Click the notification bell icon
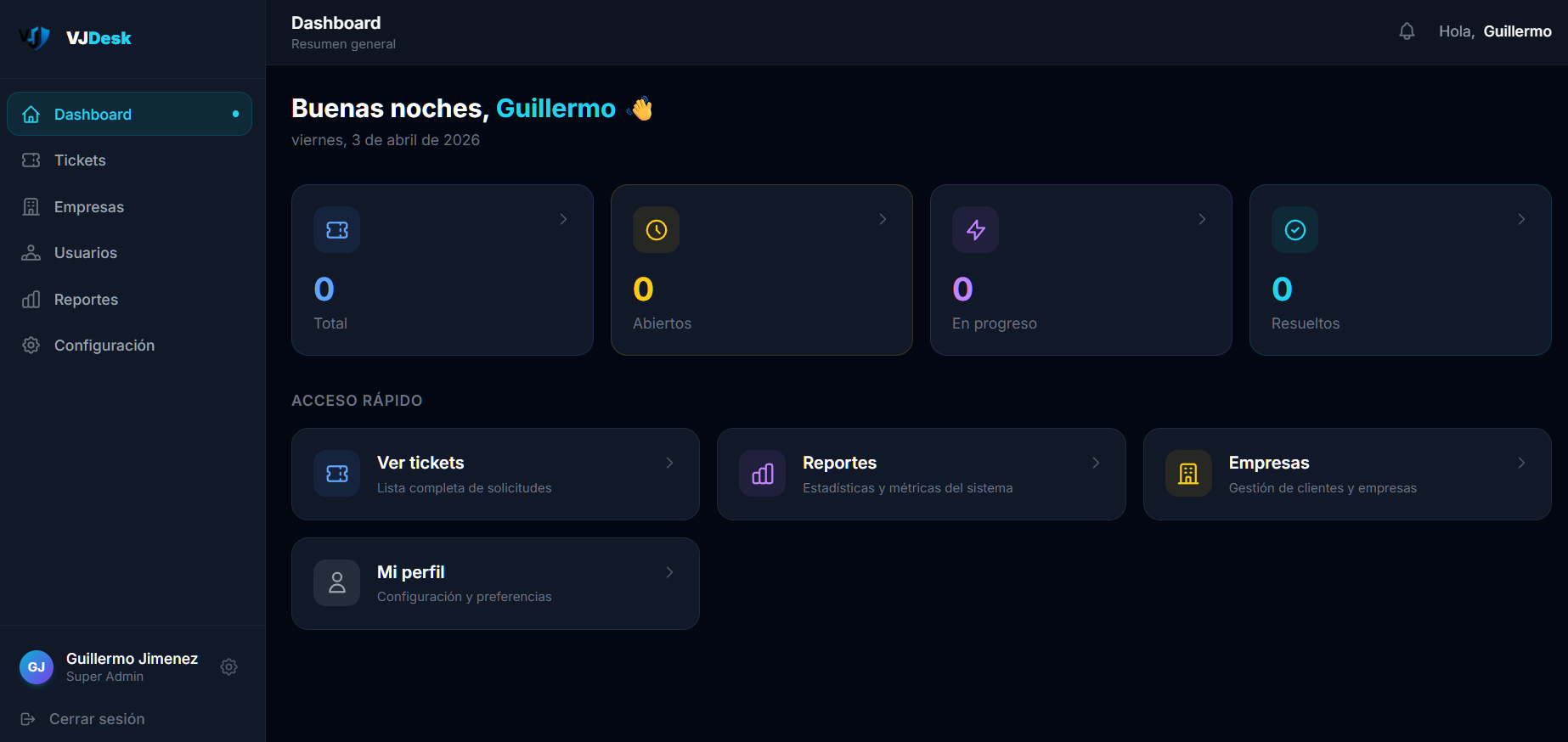 pos(1407,31)
